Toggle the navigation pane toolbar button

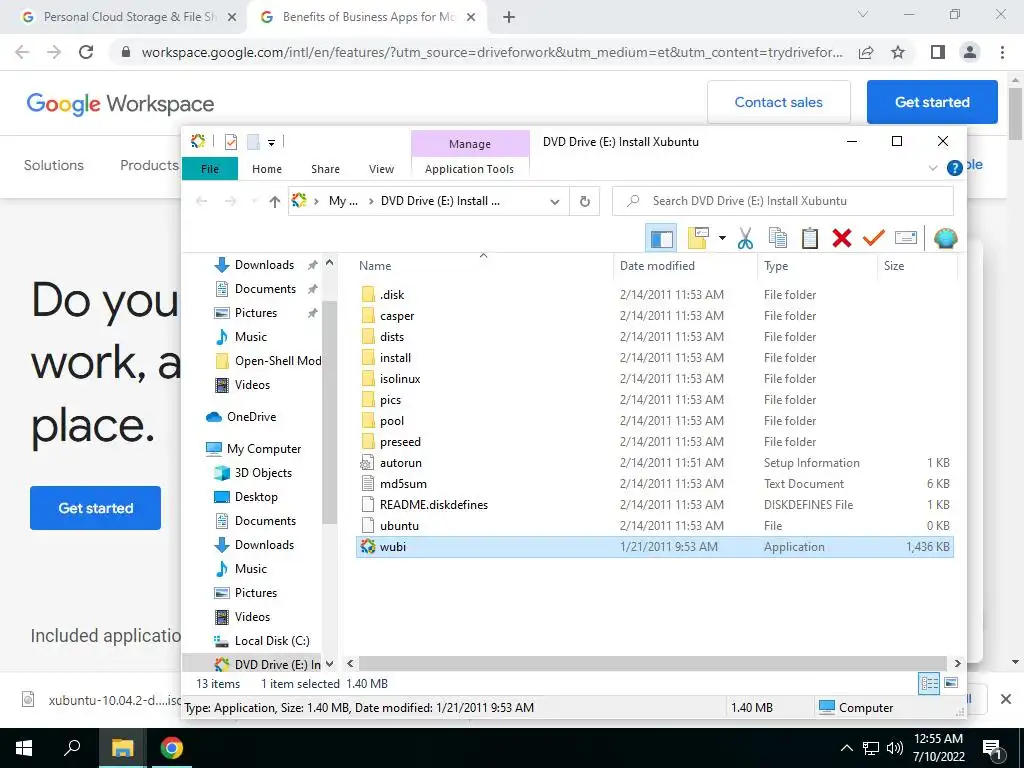[661, 238]
